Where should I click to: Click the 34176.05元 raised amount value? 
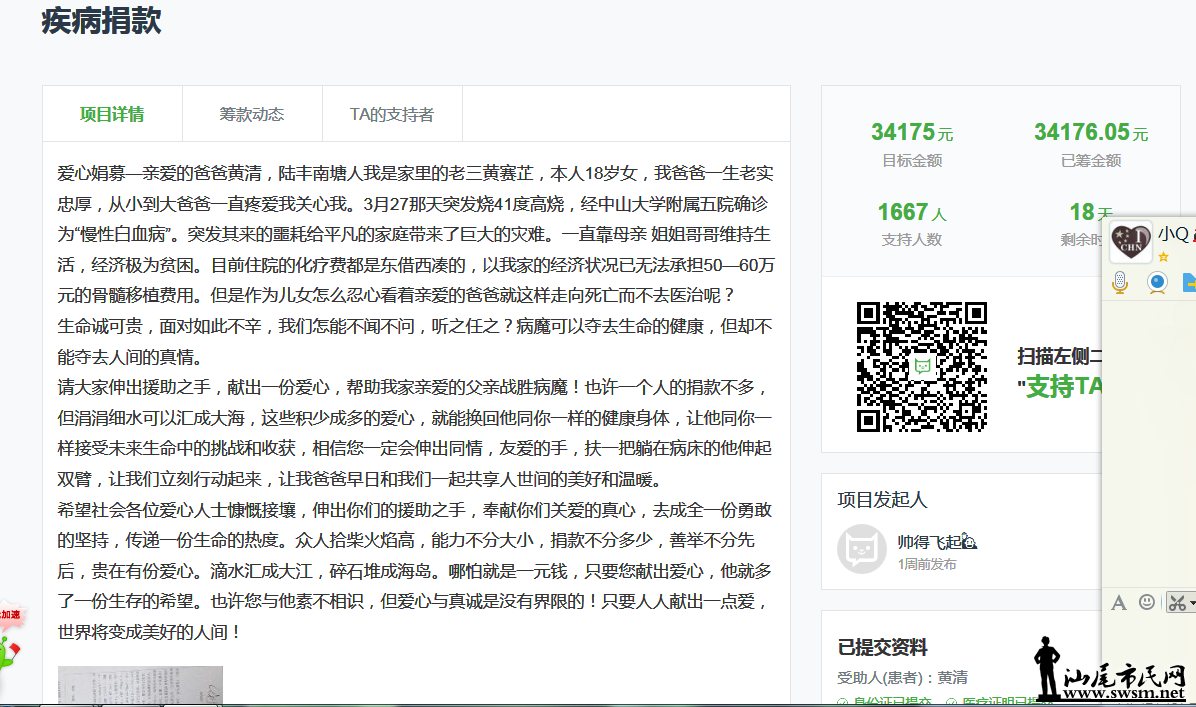click(1091, 133)
